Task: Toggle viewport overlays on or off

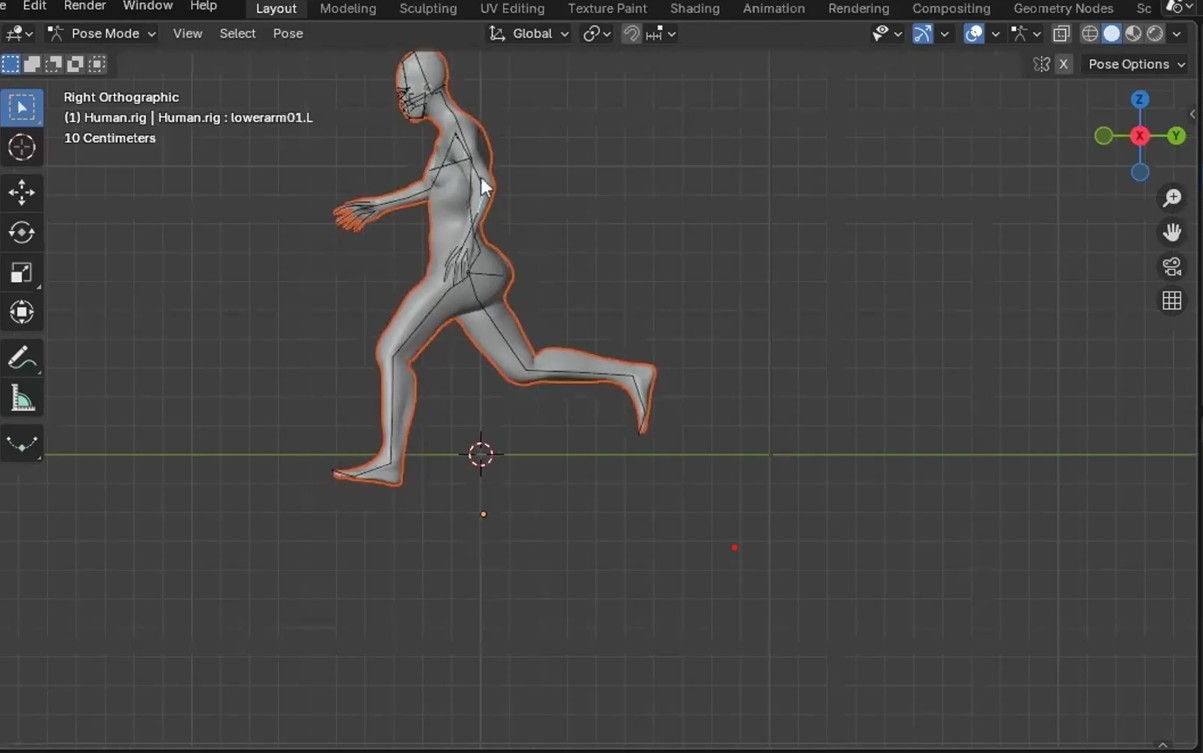Action: coord(974,34)
